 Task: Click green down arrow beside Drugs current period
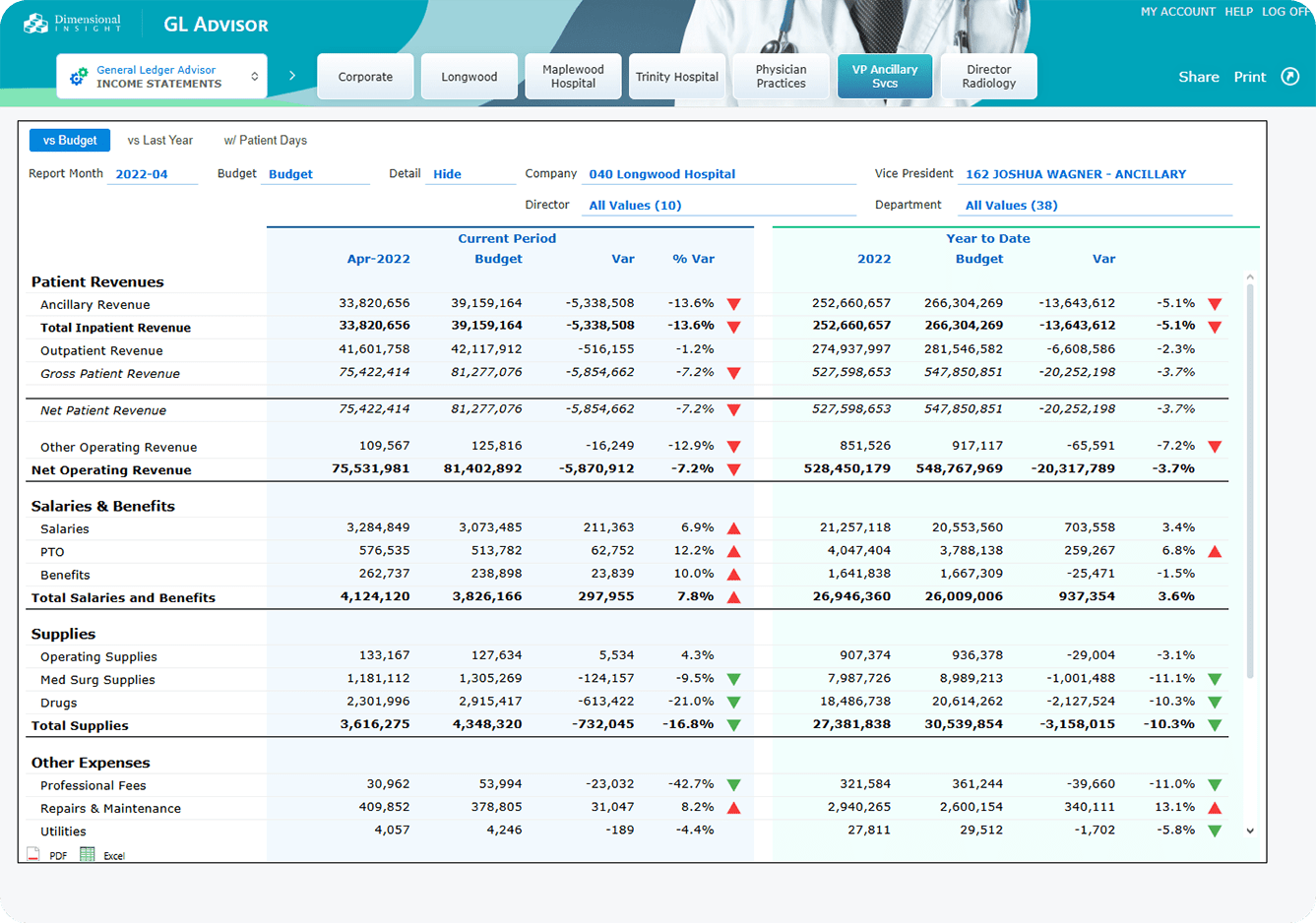733,703
